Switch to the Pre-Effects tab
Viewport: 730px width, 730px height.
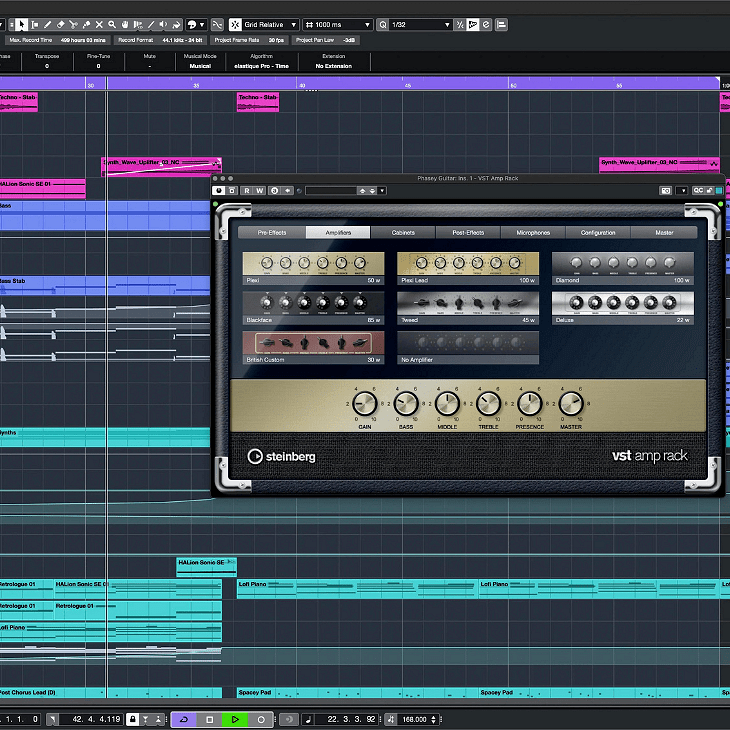click(x=272, y=232)
